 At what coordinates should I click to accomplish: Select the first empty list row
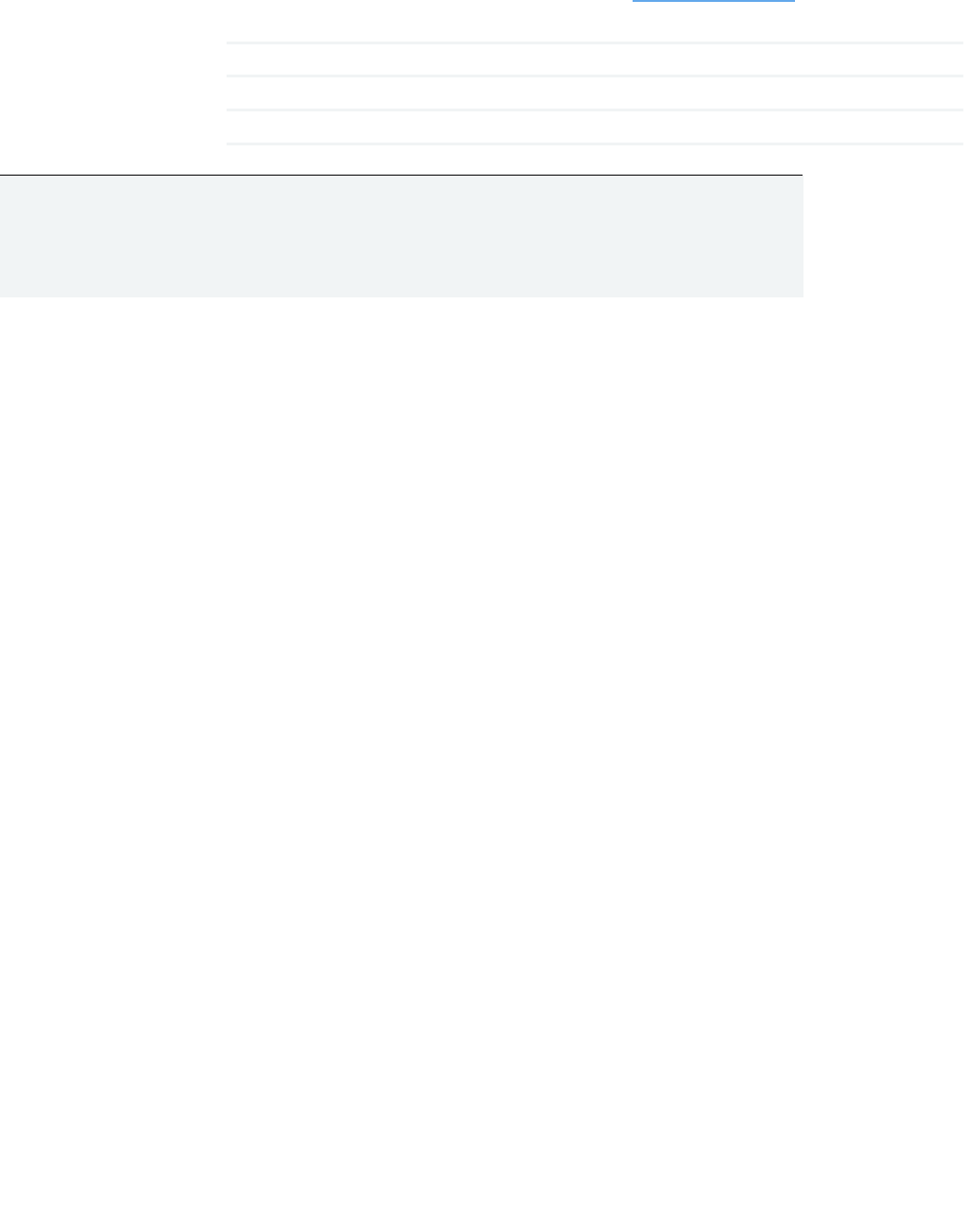click(x=595, y=59)
